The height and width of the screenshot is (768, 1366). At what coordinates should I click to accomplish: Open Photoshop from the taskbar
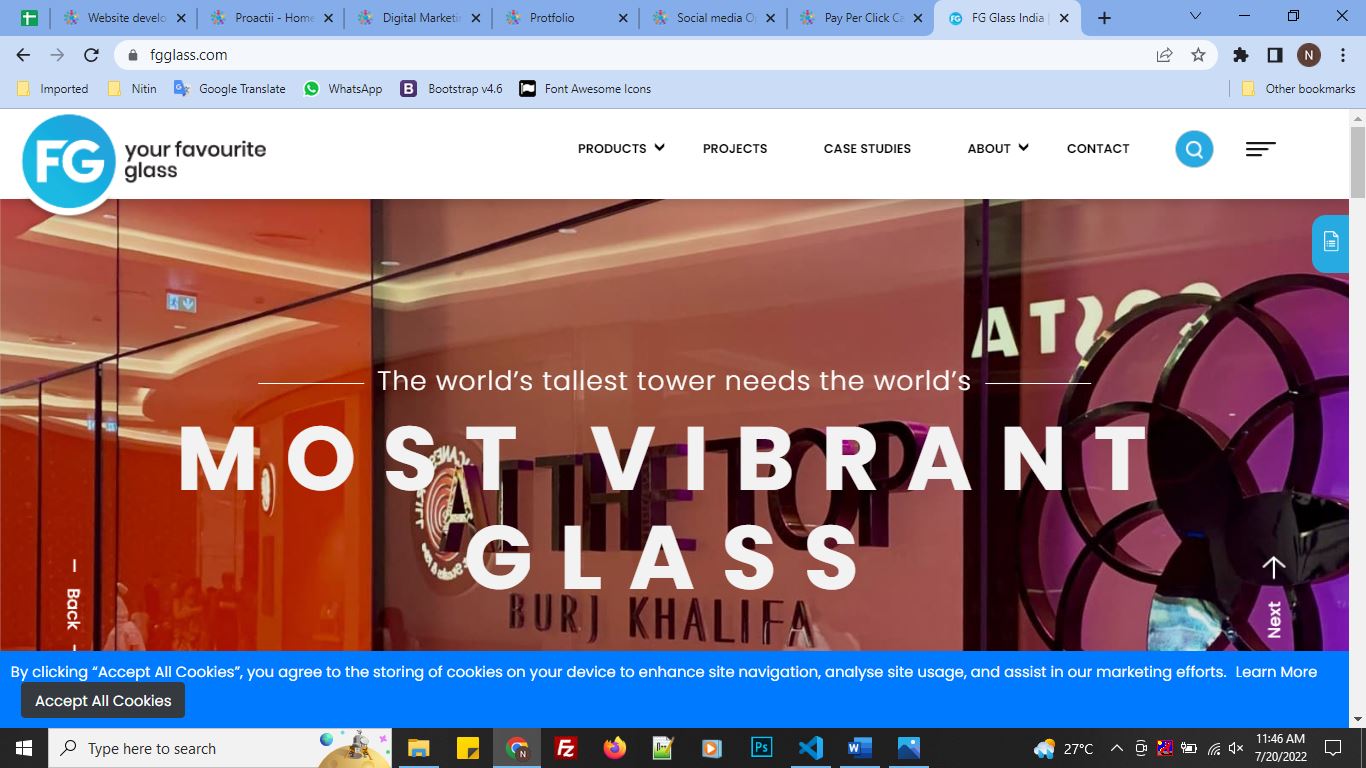point(761,748)
